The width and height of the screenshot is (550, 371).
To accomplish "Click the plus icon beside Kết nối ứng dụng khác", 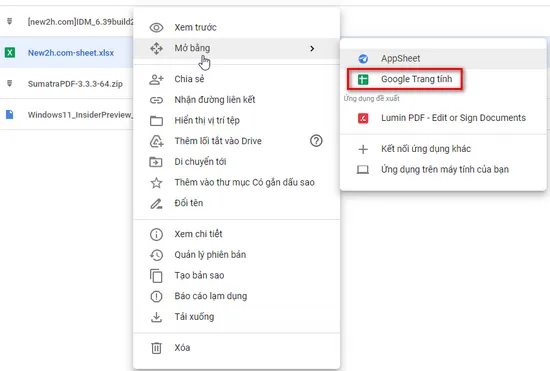I will click(363, 149).
